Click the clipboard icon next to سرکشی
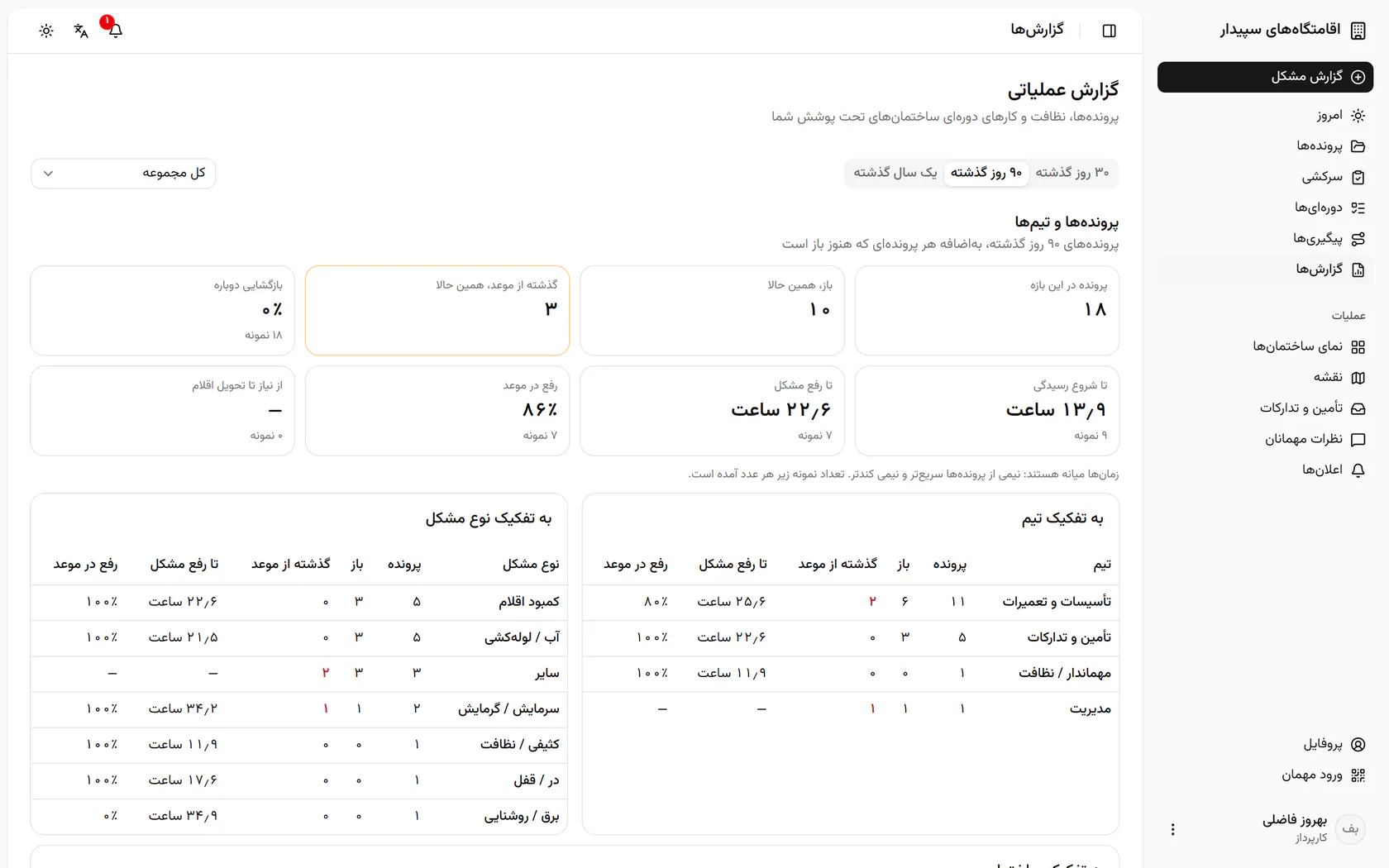The height and width of the screenshot is (868, 1389). (x=1358, y=177)
